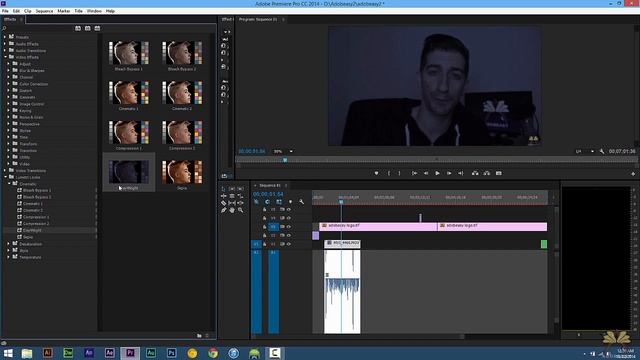Enable the YUV effects filter icon
The height and width of the screenshot is (360, 640).
[x=97, y=28]
